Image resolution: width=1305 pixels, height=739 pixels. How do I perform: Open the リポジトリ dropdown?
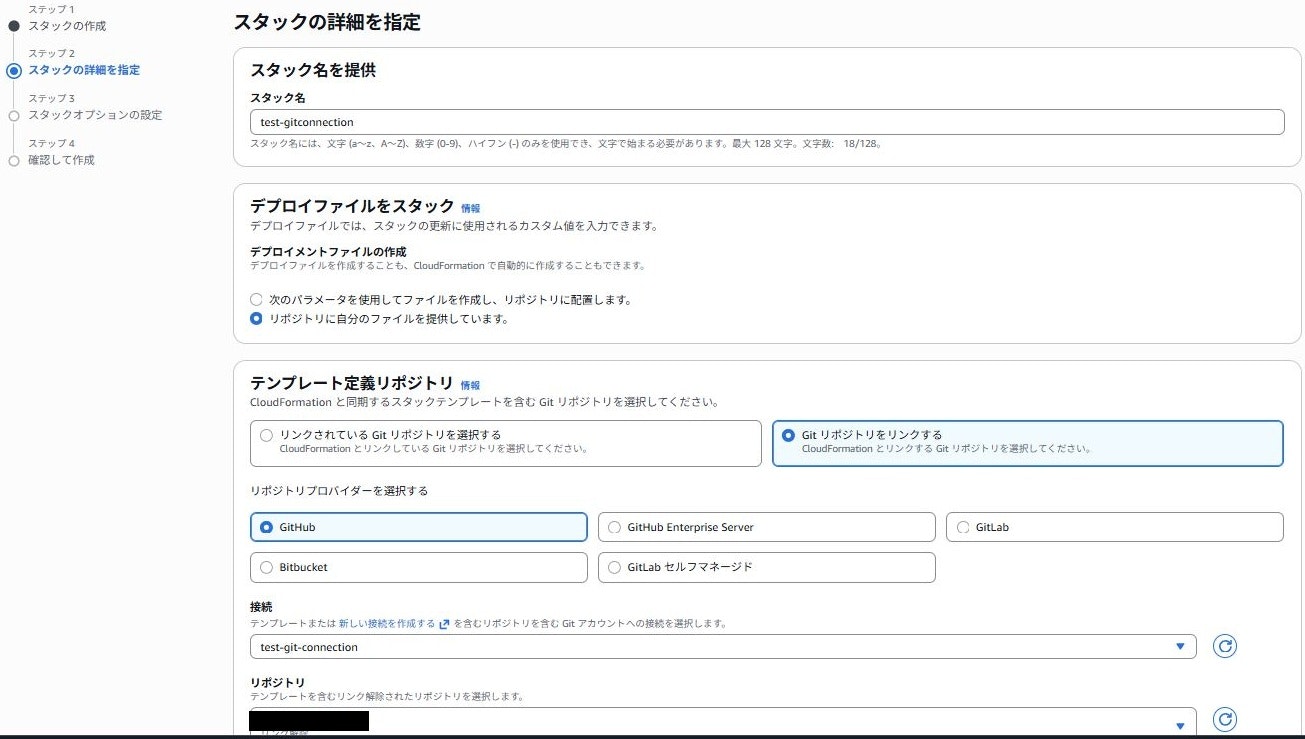(x=723, y=720)
